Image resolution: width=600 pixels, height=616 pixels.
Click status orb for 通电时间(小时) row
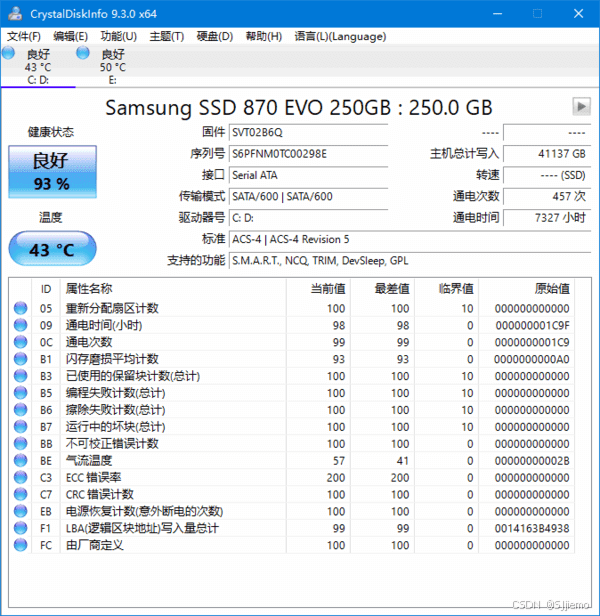point(20,325)
